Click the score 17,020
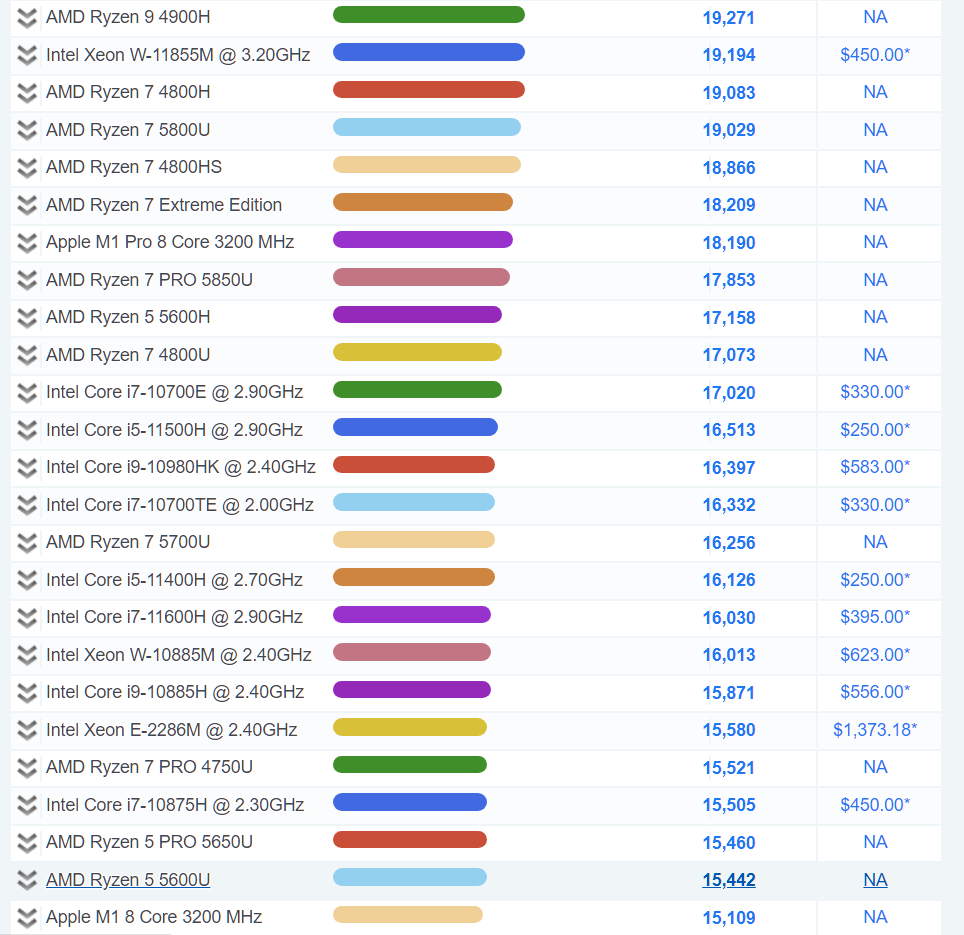 point(729,393)
